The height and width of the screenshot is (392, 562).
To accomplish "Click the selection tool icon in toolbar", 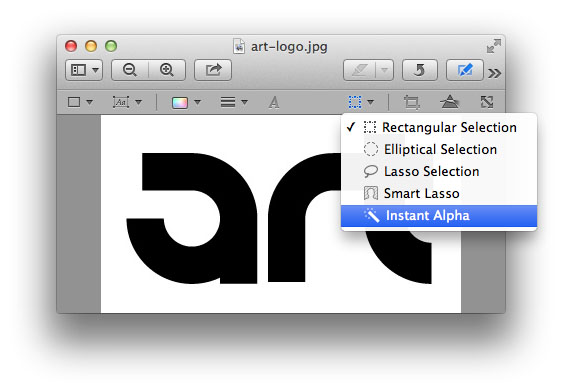I will (355, 102).
